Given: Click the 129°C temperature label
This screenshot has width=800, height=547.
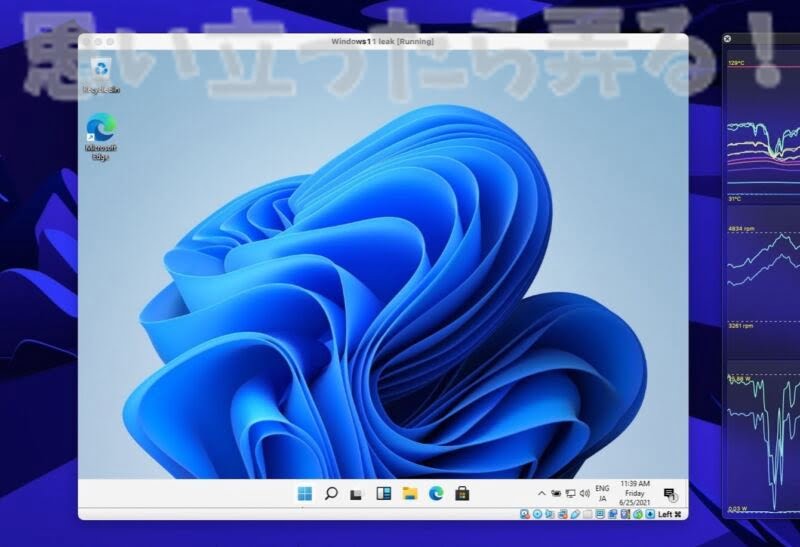Looking at the screenshot, I should 737,63.
